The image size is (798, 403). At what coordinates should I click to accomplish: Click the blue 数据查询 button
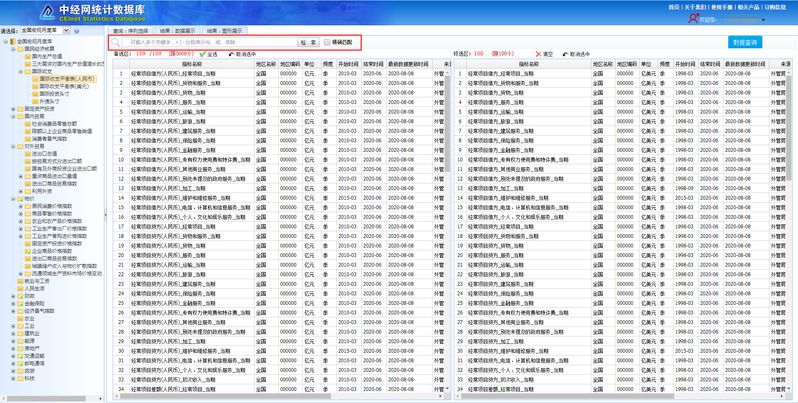pos(746,42)
